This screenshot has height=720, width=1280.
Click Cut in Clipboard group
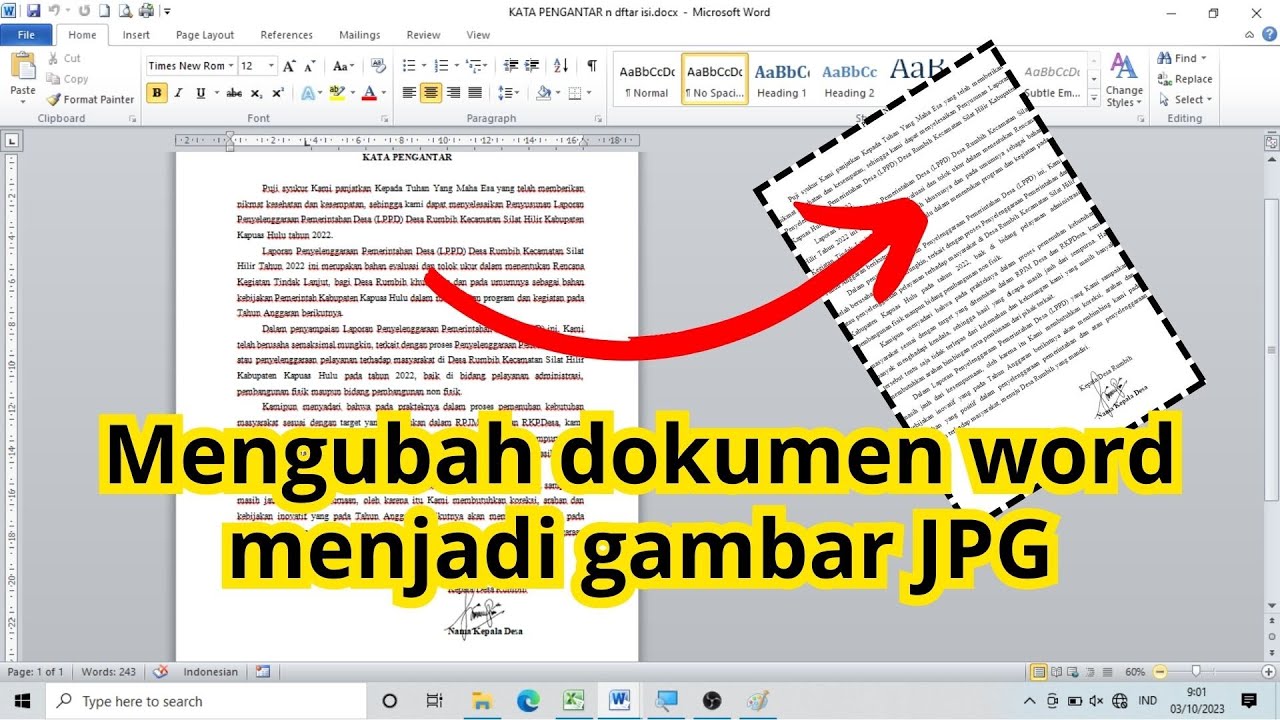click(64, 58)
